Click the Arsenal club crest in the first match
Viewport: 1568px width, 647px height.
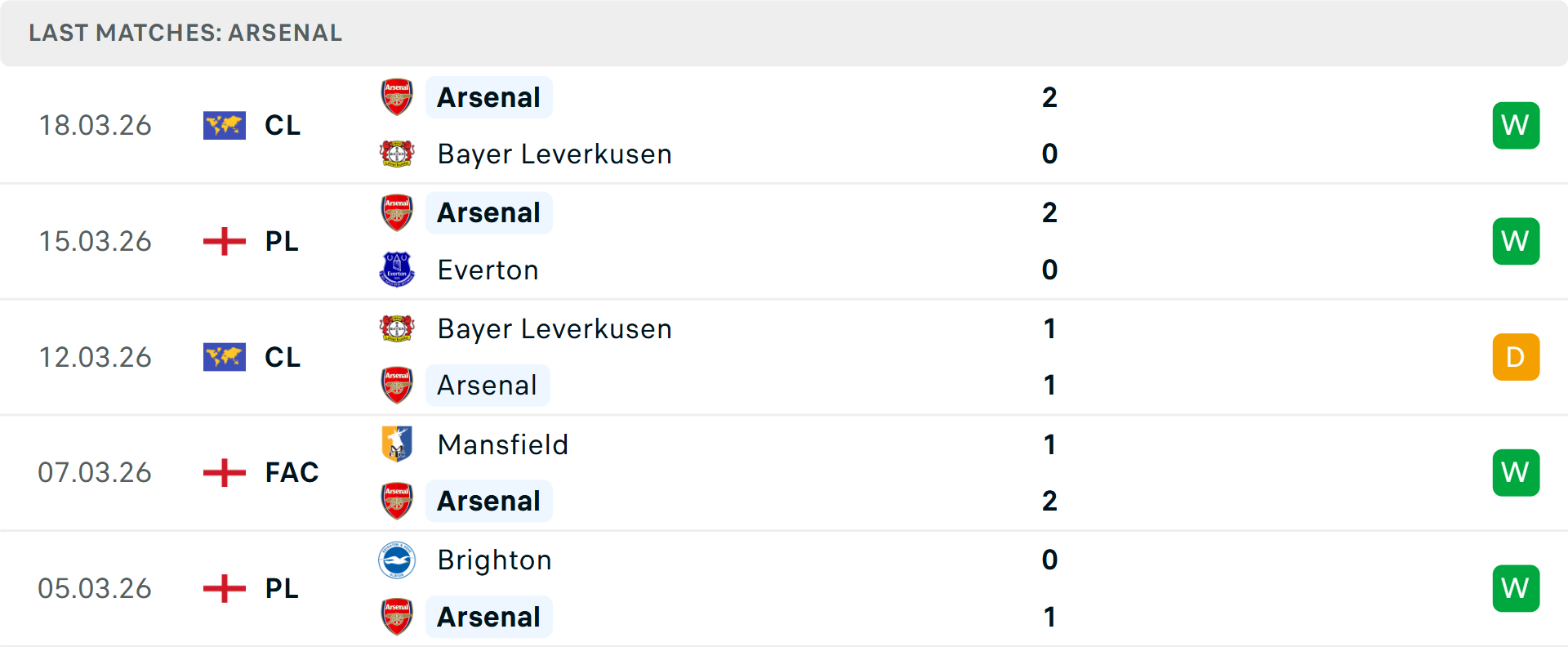[397, 96]
